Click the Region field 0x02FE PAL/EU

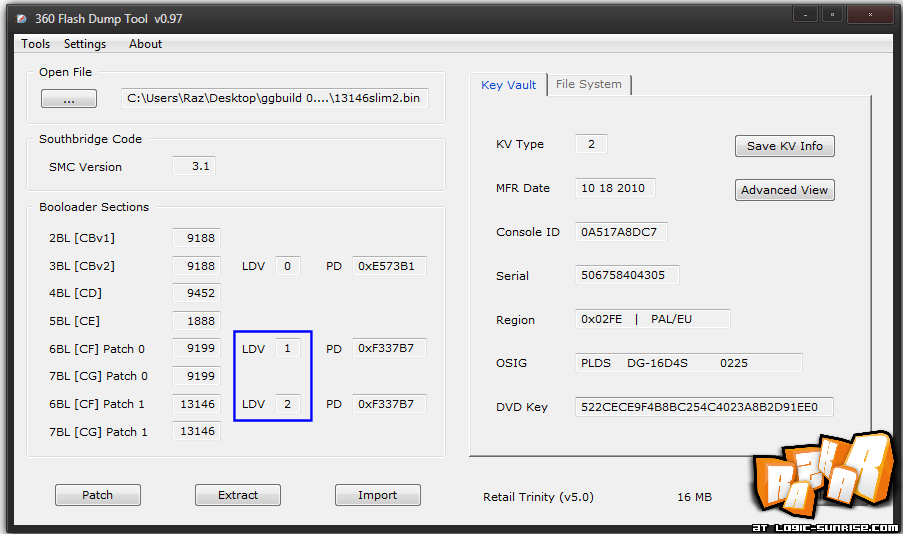(652, 319)
